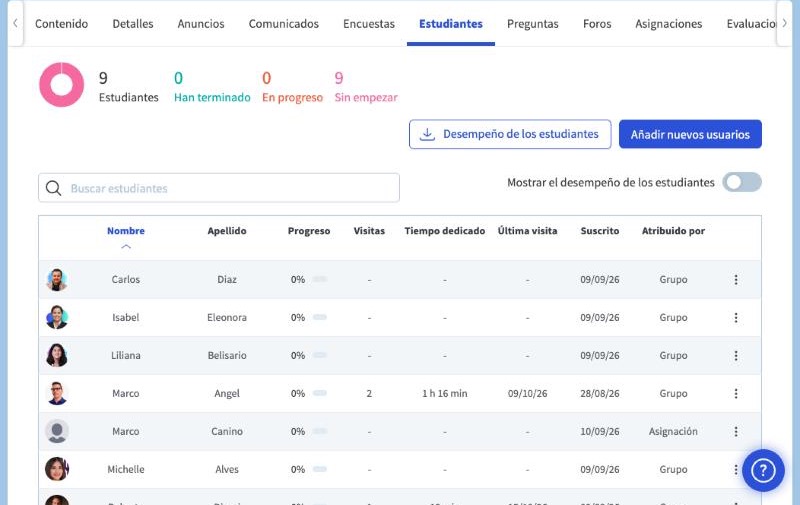The image size is (800, 505).
Task: Open options menu for Isabel Eleonora row
Action: pos(736,317)
